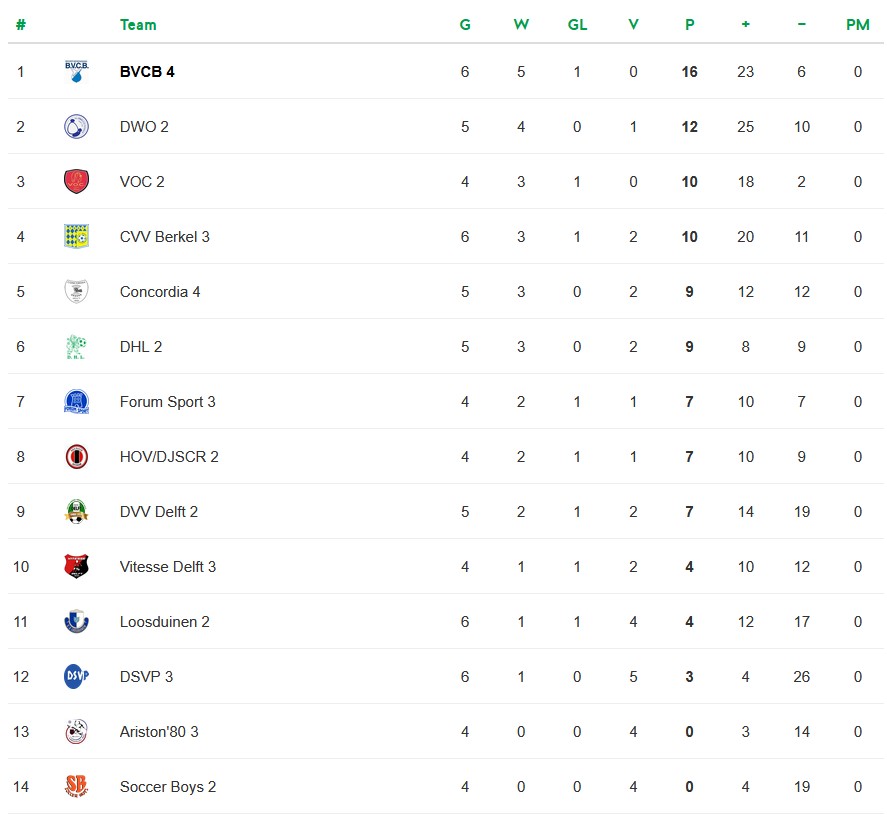
Task: Open the Ariston'80 3 team name
Action: (159, 732)
